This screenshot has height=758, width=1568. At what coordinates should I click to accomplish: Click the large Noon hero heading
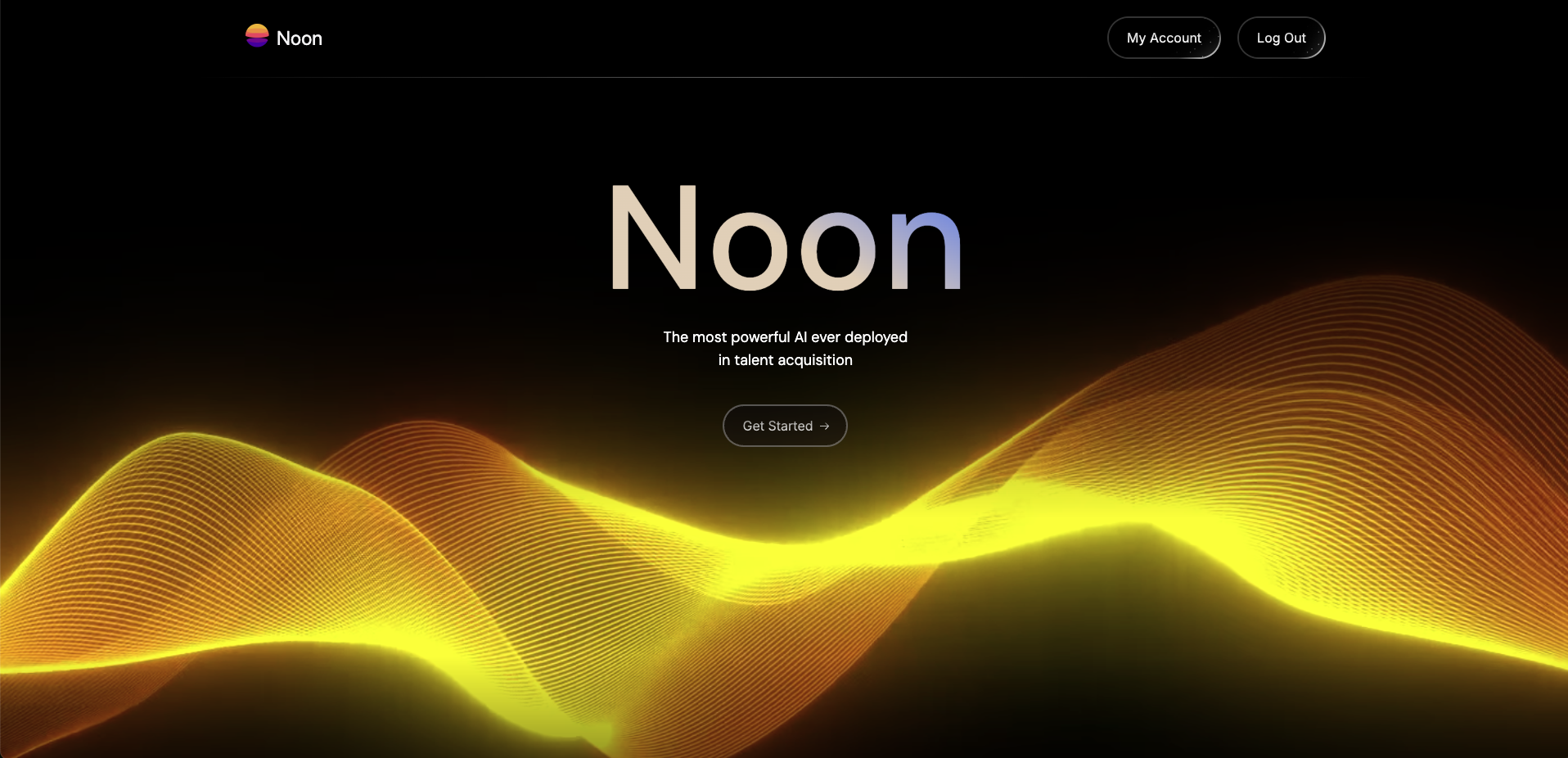(x=785, y=239)
